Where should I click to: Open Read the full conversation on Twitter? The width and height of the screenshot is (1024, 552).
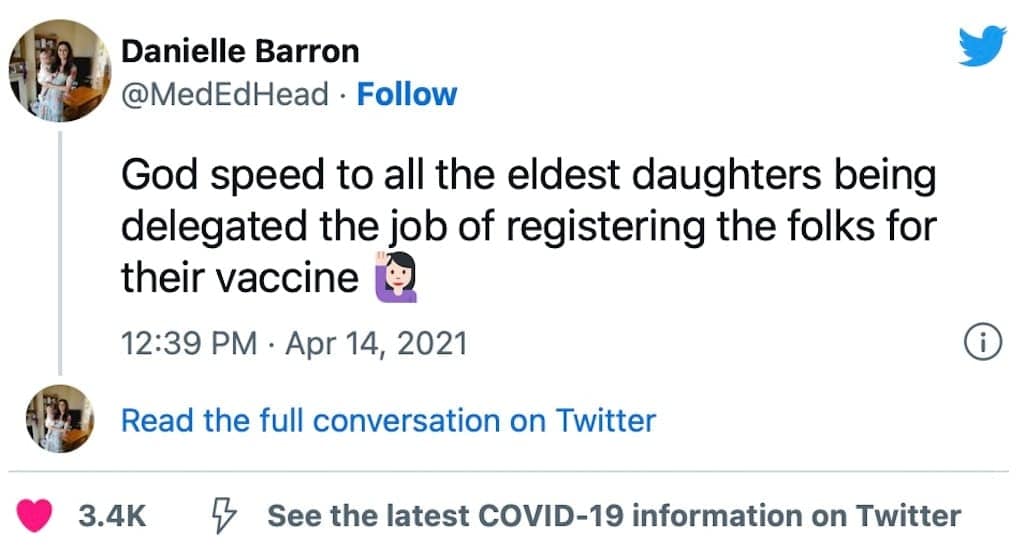point(388,421)
